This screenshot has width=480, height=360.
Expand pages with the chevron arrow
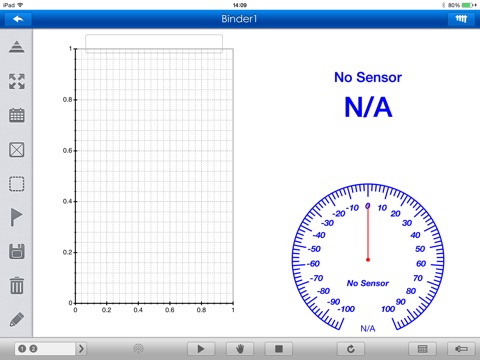click(x=81, y=349)
